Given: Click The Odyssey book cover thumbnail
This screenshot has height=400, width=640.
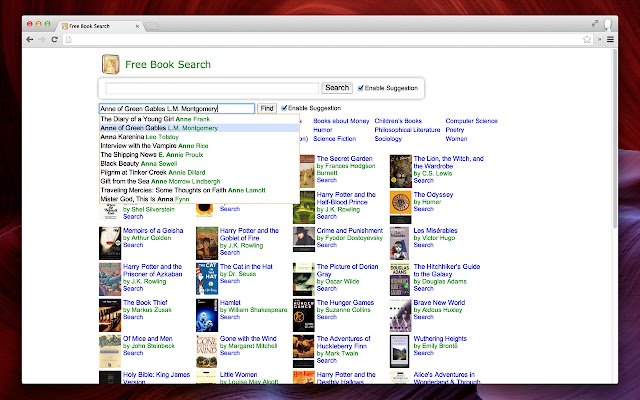Looking at the screenshot, I should pyautogui.click(x=400, y=207).
